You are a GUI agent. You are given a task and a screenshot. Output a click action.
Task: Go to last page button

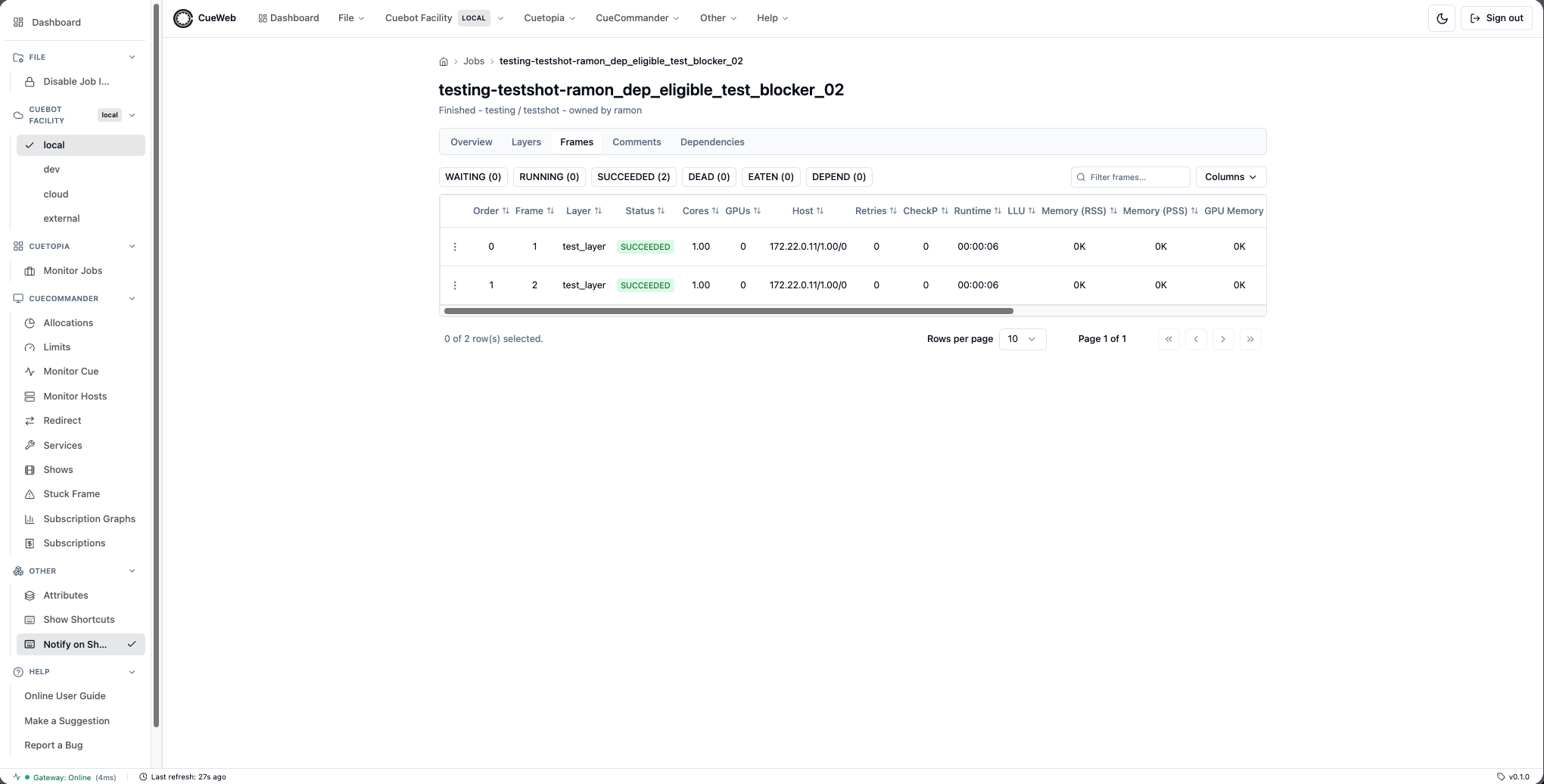pos(1250,339)
